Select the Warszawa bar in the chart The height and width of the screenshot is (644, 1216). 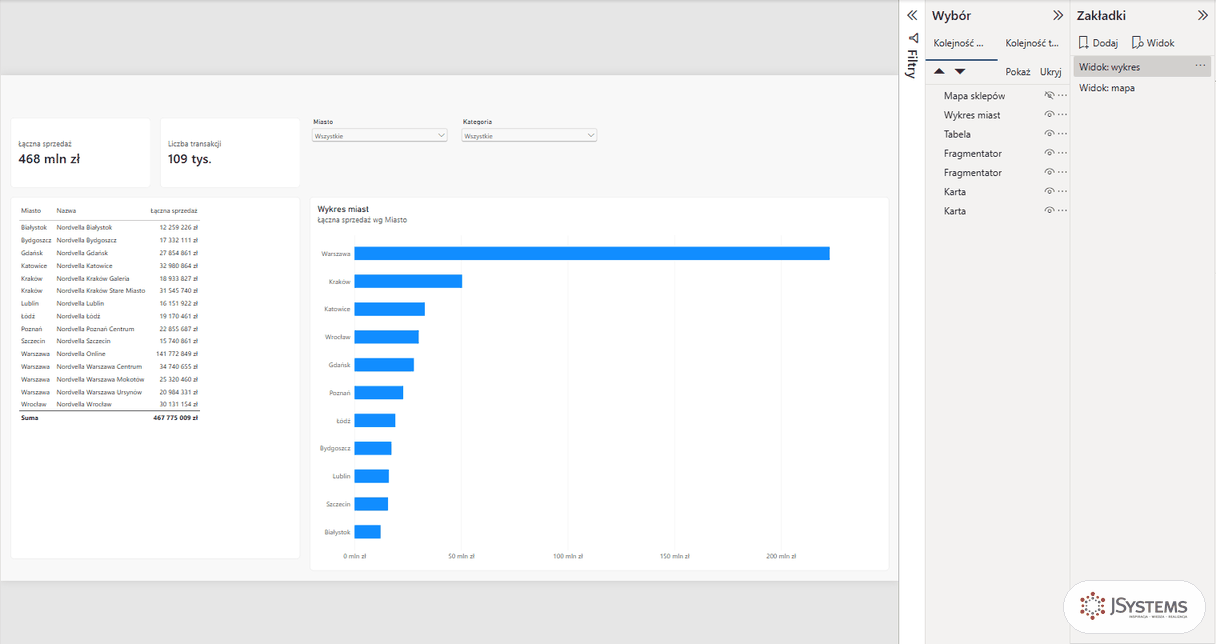[x=592, y=254]
